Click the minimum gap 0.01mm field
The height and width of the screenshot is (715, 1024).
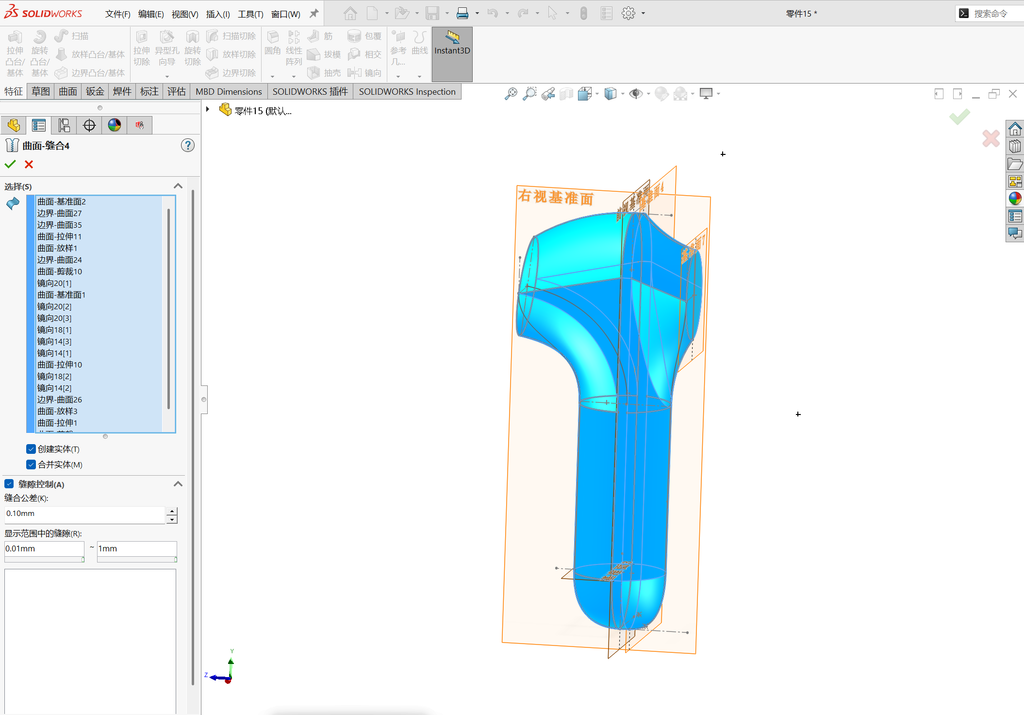tap(44, 549)
